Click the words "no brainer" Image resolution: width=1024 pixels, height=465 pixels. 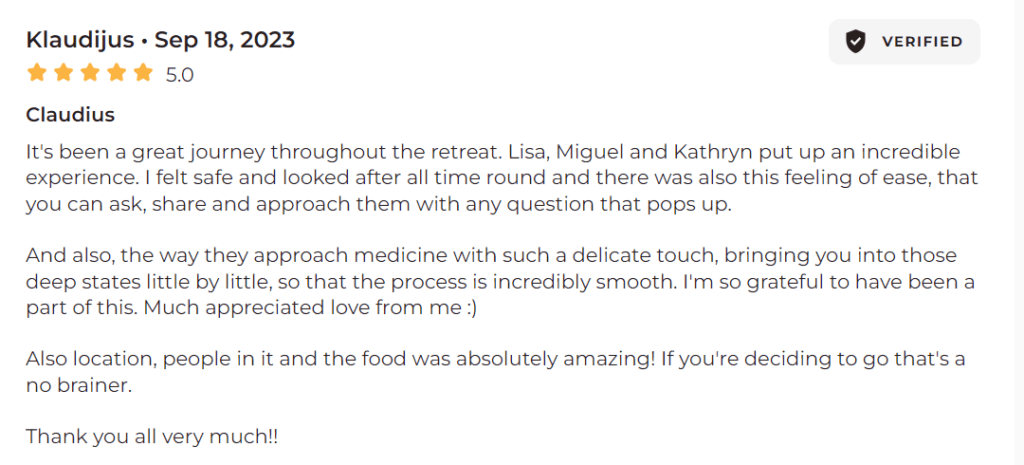(78, 385)
